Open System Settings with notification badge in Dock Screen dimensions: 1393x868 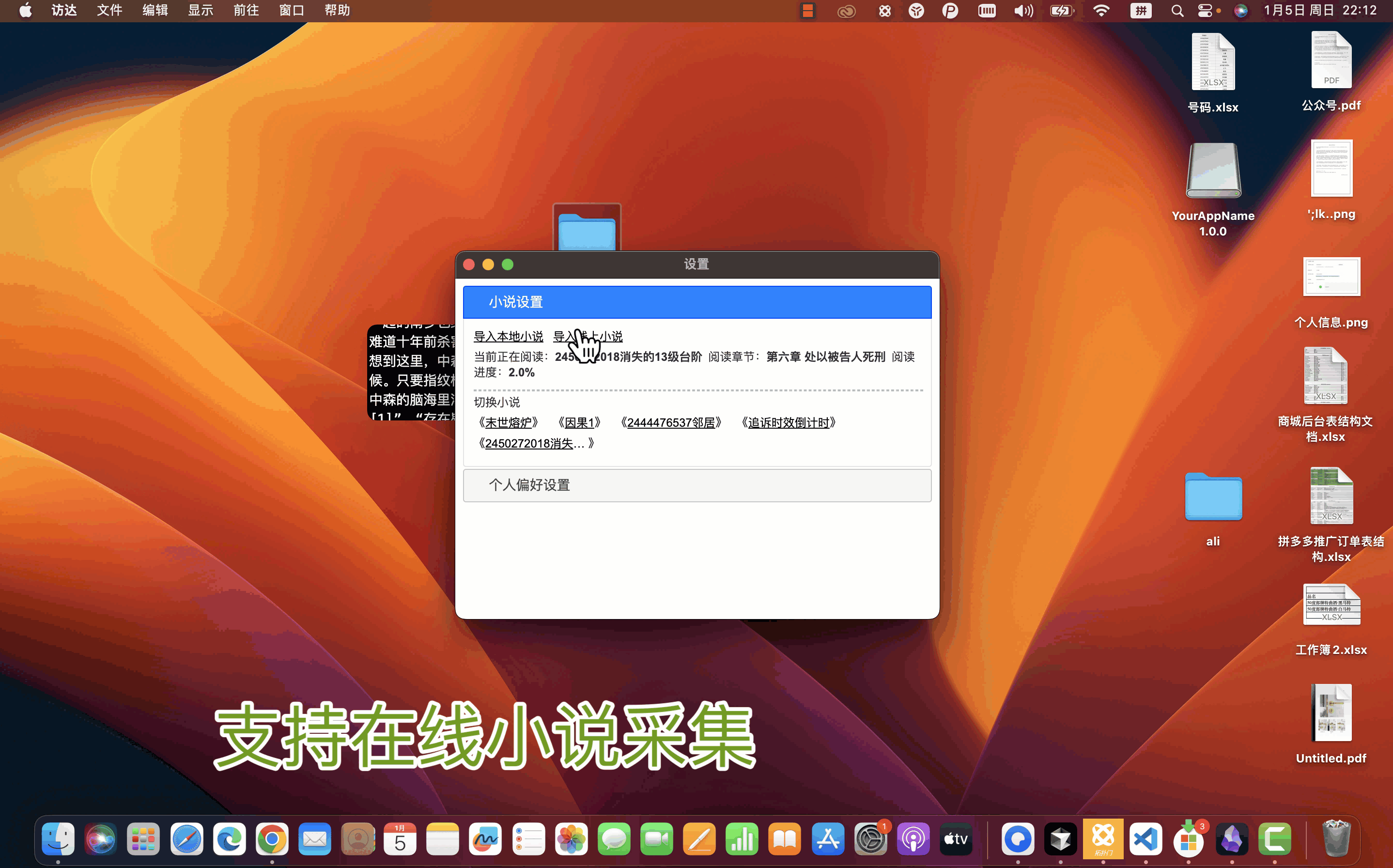tap(870, 839)
